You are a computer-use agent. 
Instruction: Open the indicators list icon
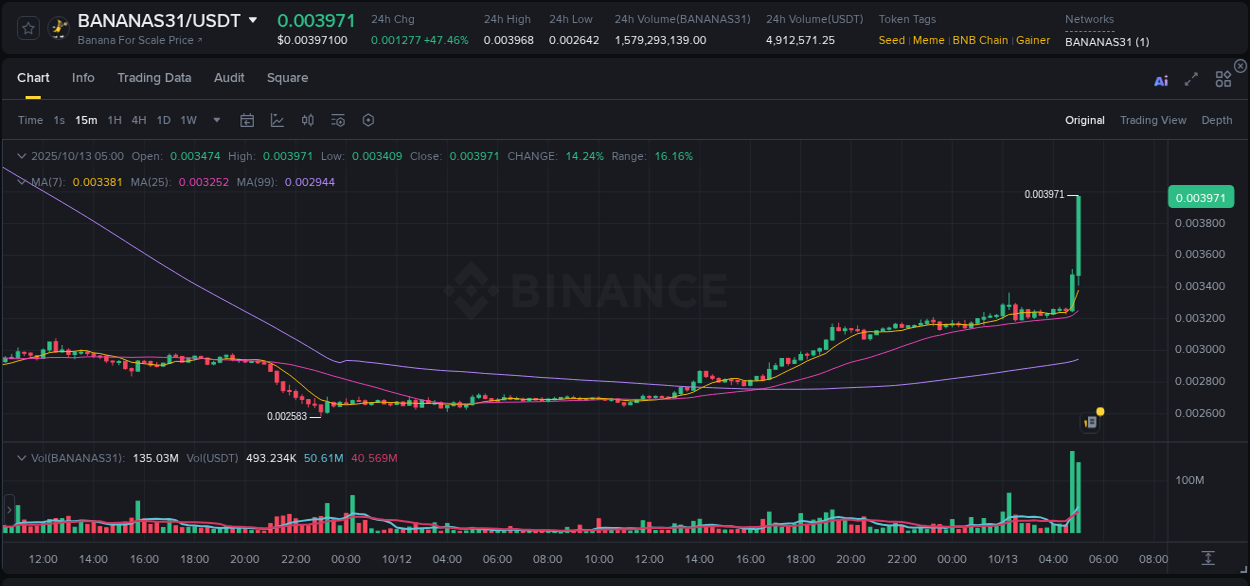338,120
